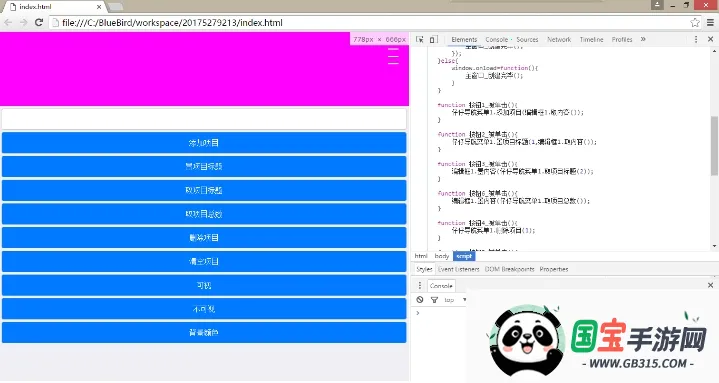
Task: Click the 背景颜色 blue button
Action: pos(204,333)
